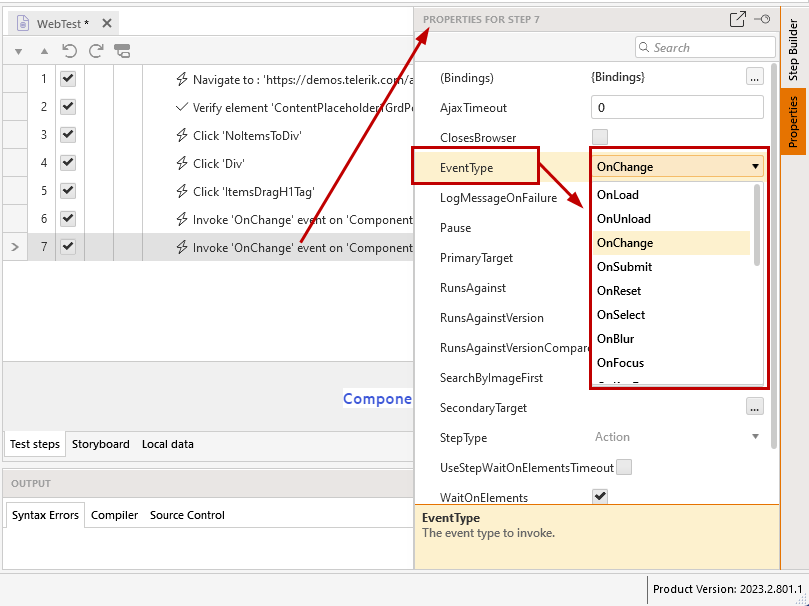Image resolution: width=809 pixels, height=606 pixels.
Task: Disable the WaitOnElements checkbox
Action: pos(600,496)
